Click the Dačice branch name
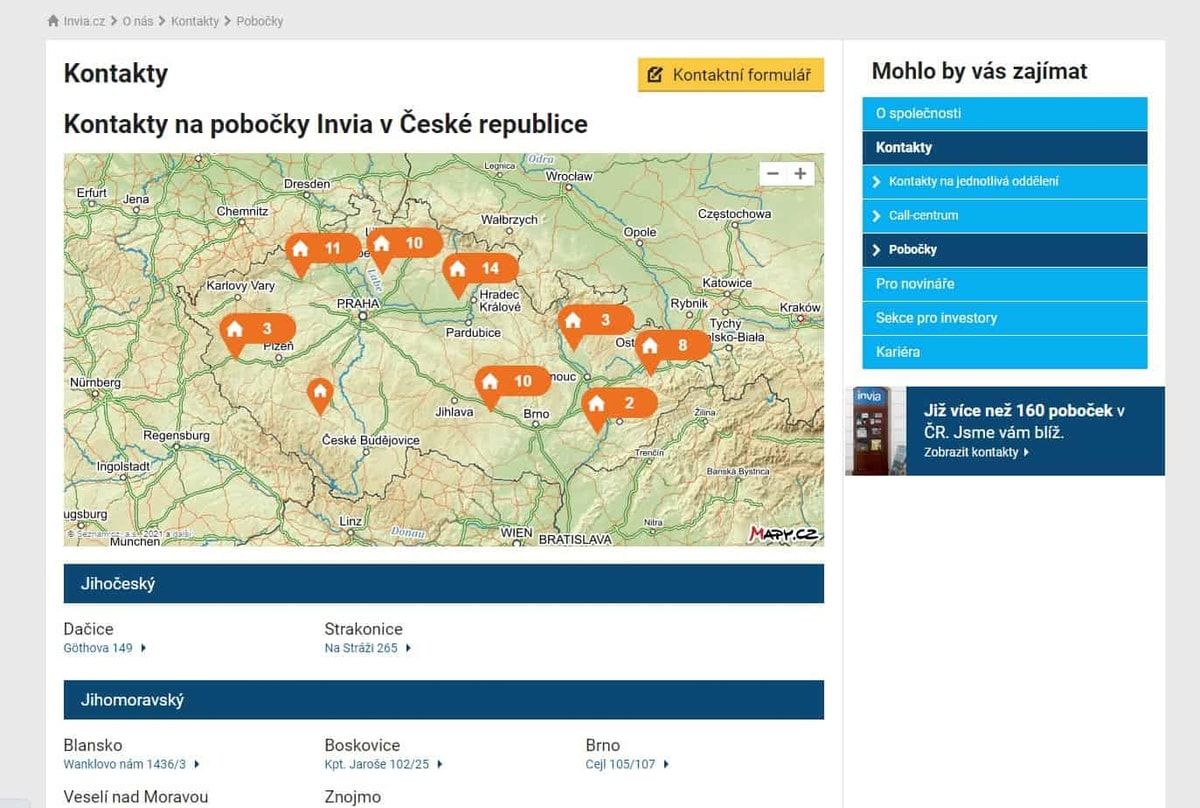 tap(88, 629)
